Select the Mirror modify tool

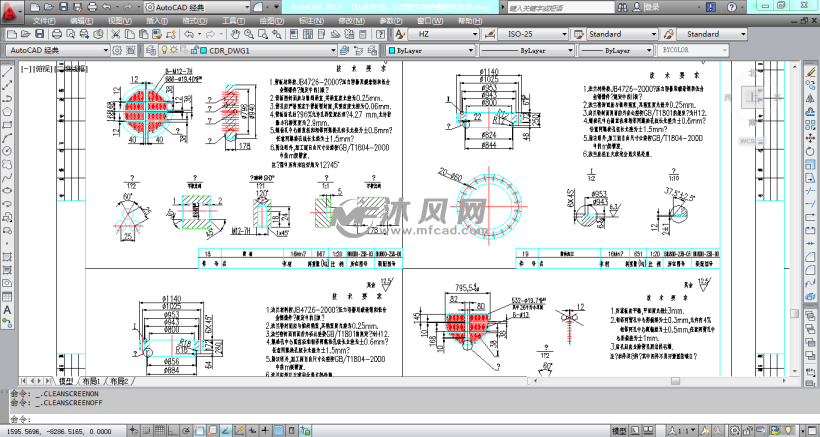click(811, 98)
